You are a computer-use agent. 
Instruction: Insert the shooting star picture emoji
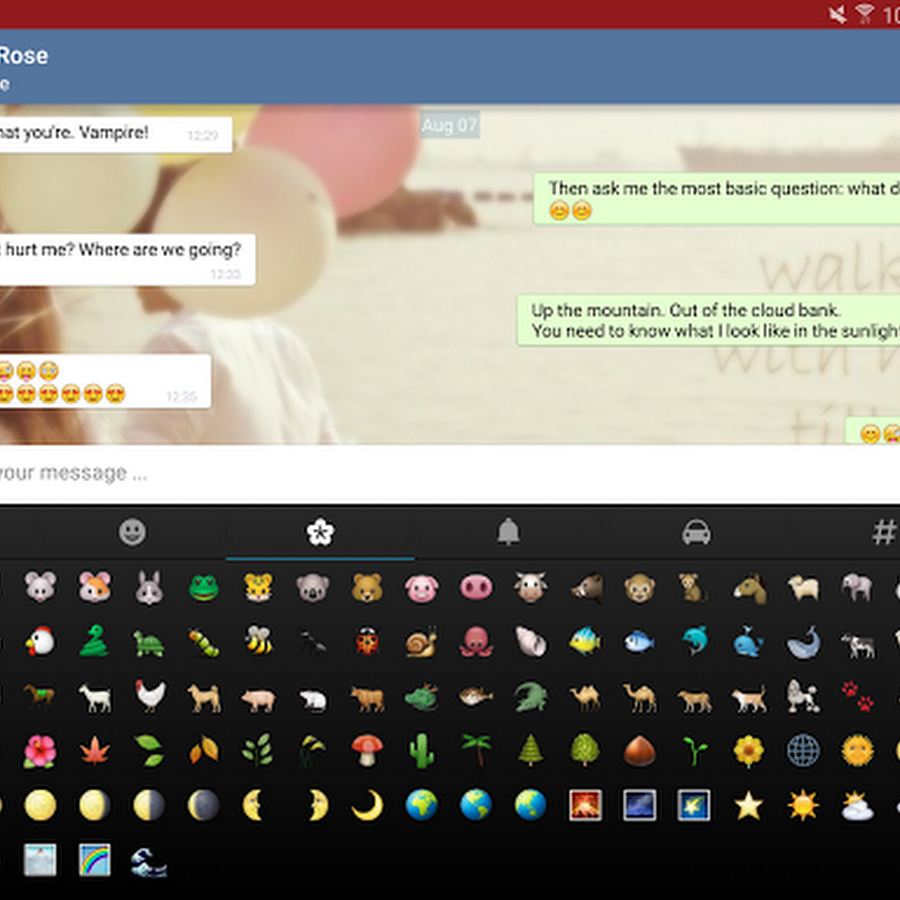click(x=694, y=805)
